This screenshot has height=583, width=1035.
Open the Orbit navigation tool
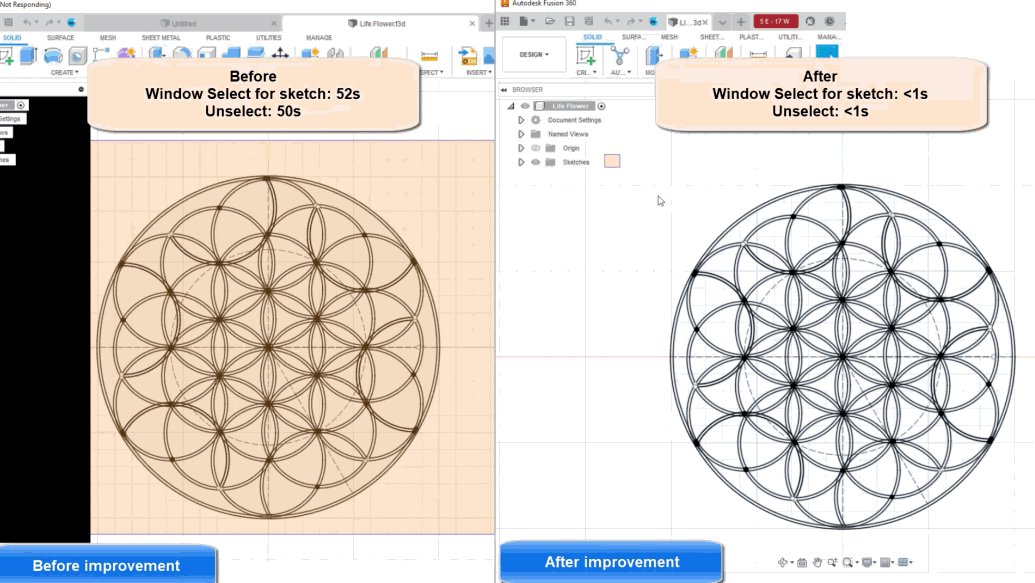pos(784,563)
